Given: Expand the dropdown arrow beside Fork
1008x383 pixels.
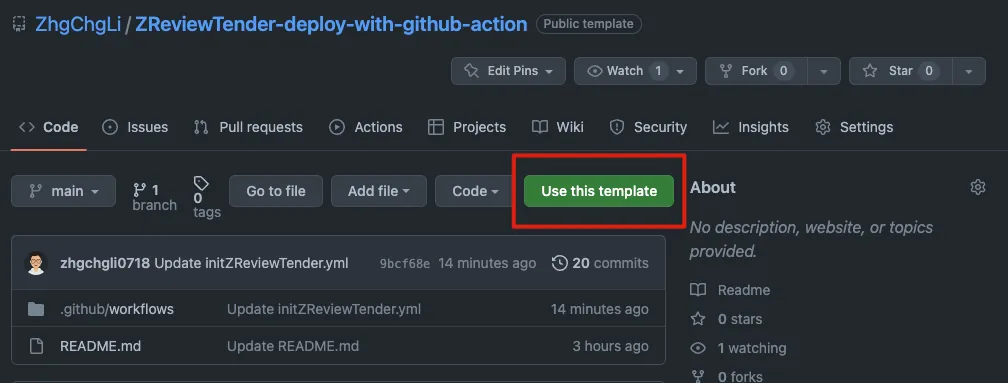Looking at the screenshot, I should click(x=824, y=71).
